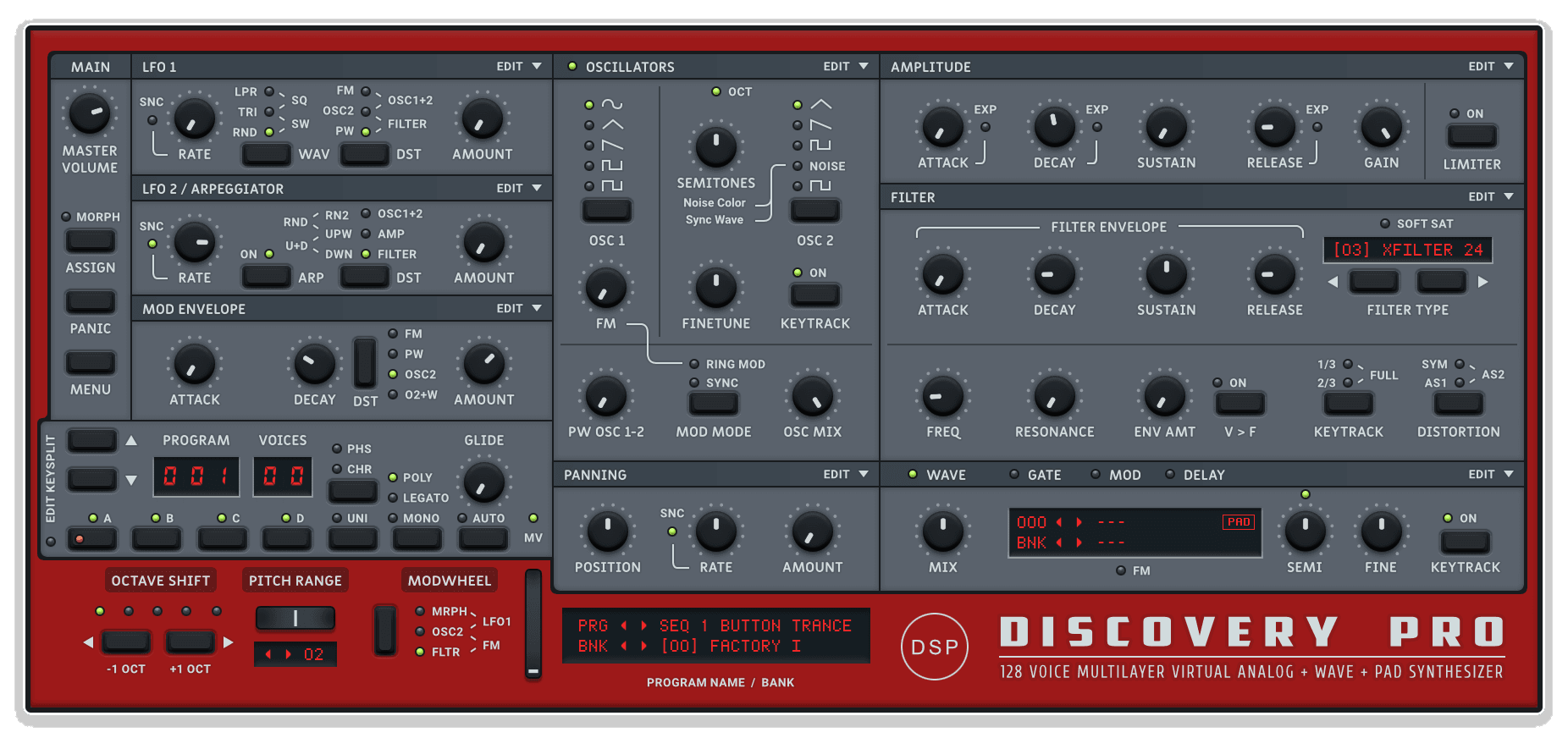Click program up arrow

click(x=131, y=440)
